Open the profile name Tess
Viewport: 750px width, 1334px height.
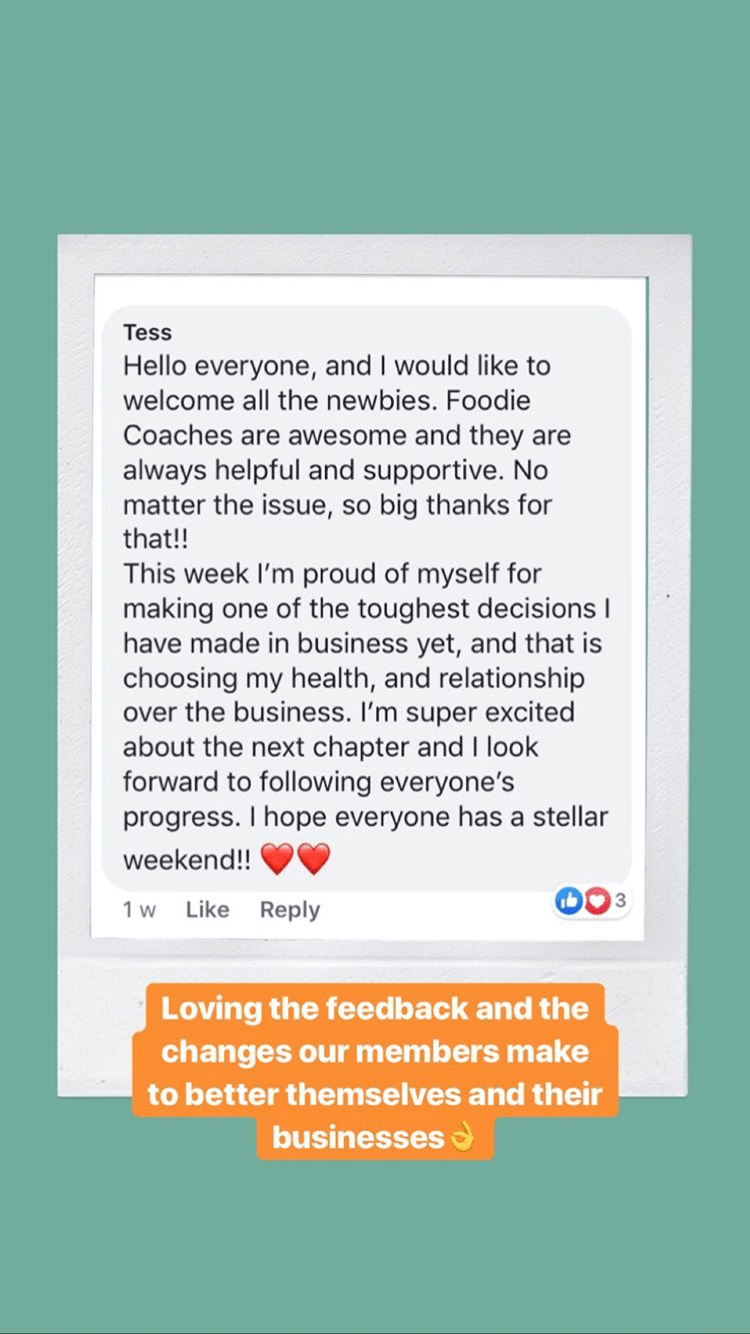(x=147, y=333)
